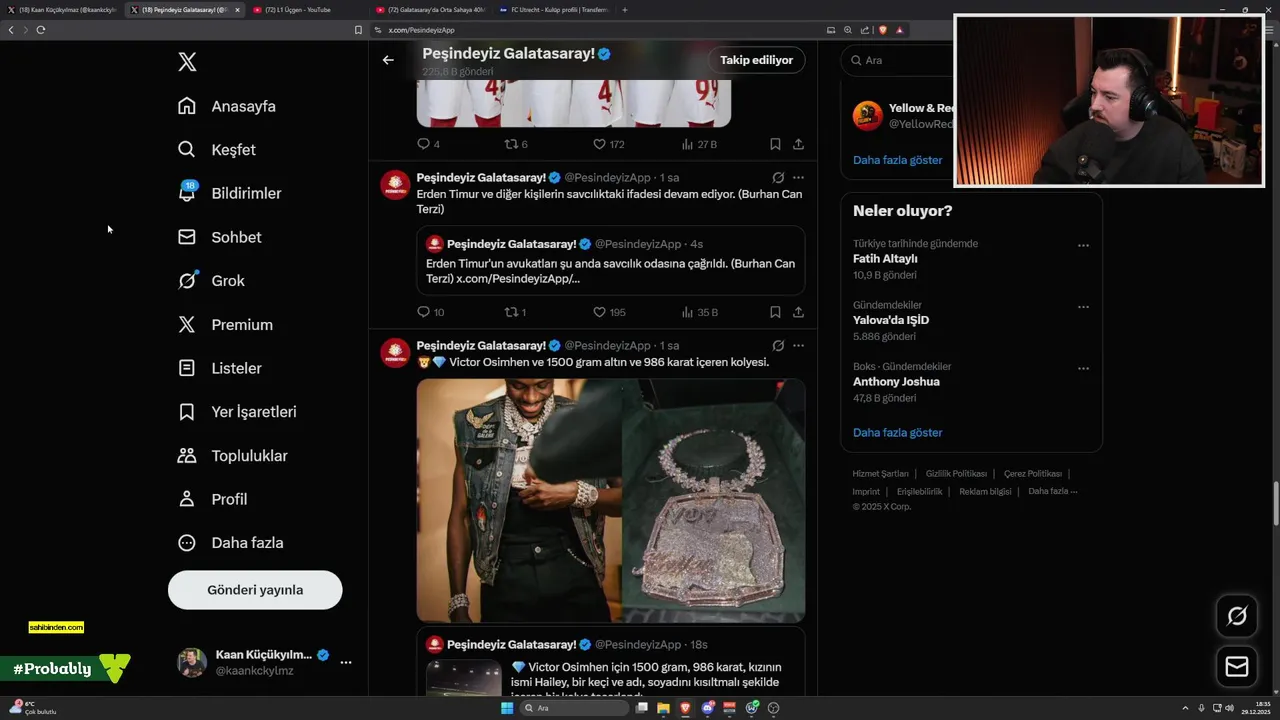Open Discord from taskbar
The height and width of the screenshot is (720, 1280).
(708, 708)
